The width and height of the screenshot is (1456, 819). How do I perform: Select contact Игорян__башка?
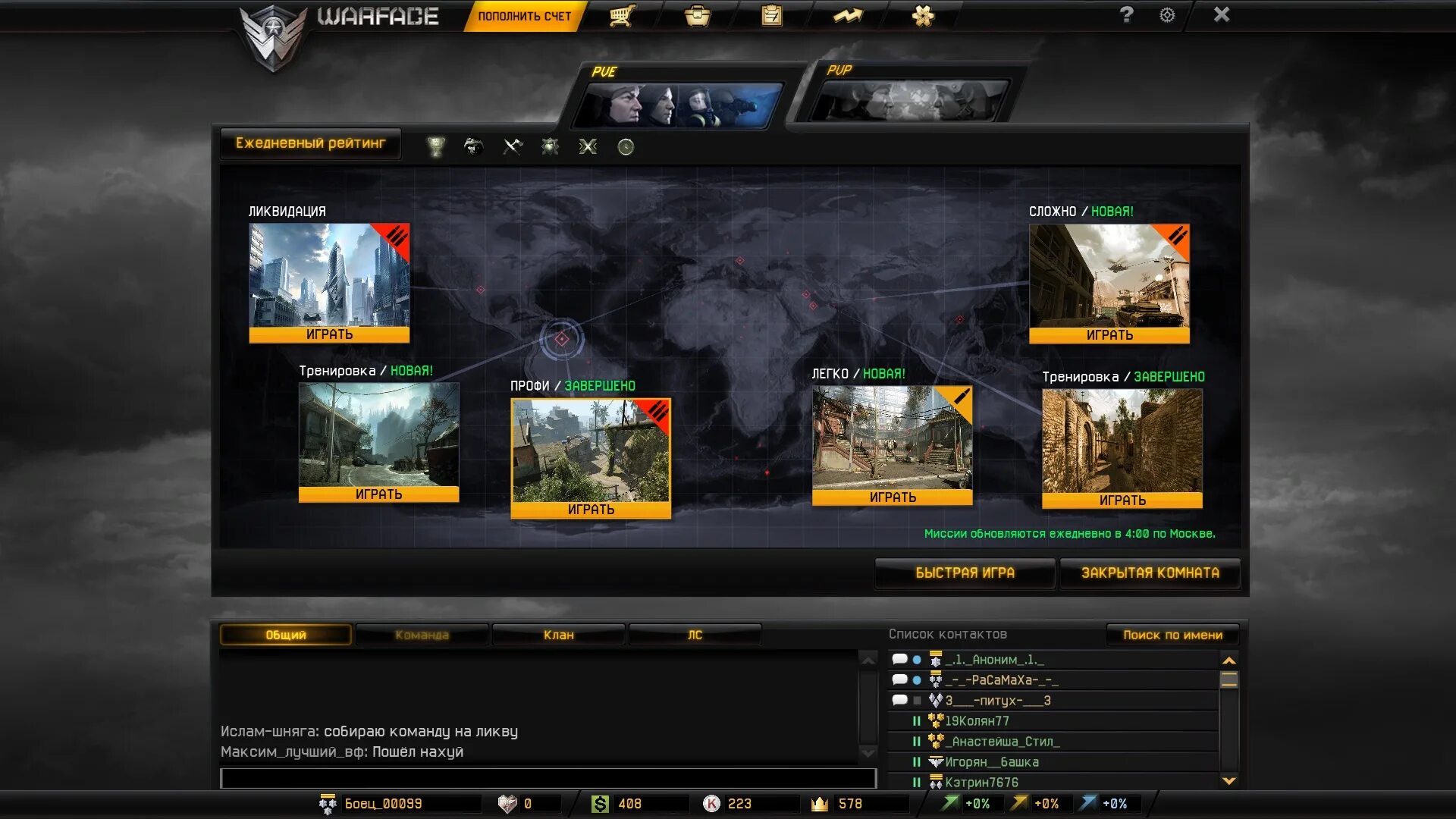click(1054, 762)
